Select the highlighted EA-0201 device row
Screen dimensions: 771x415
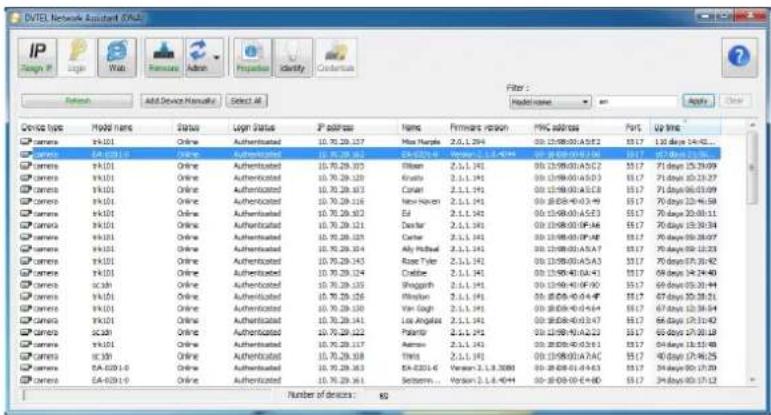tap(370, 154)
